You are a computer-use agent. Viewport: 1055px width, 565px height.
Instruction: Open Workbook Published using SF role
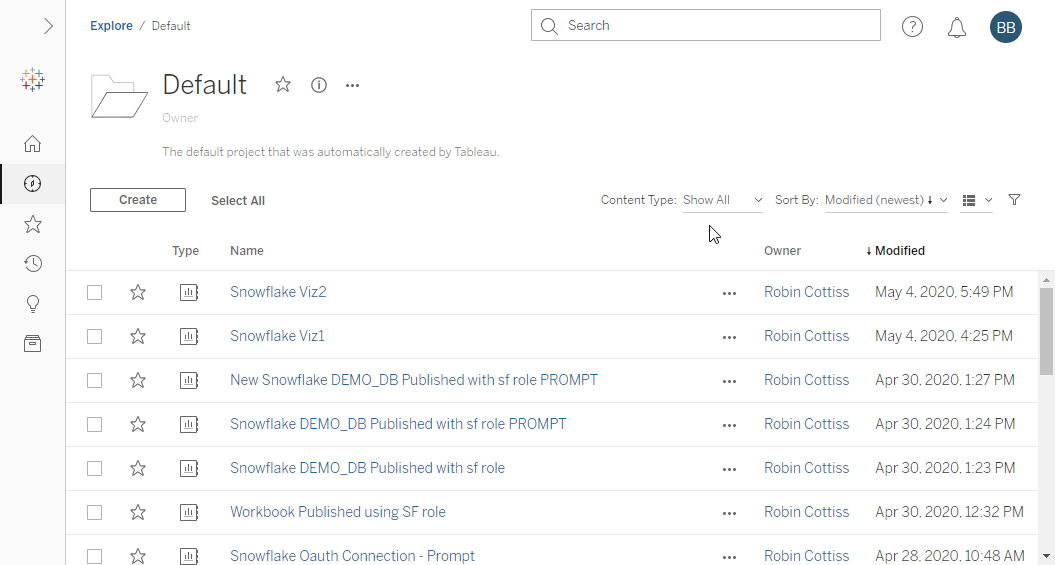click(338, 512)
